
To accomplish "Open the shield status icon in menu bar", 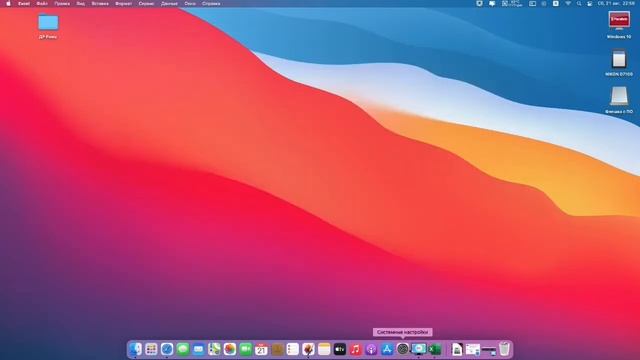I will coord(479,4).
